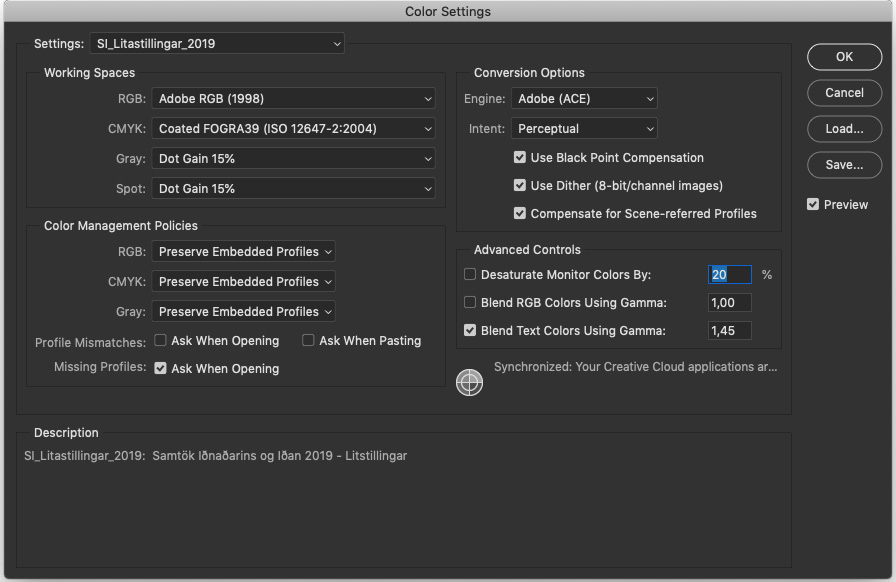Click the Load... button
The width and height of the screenshot is (896, 582).
(x=845, y=129)
